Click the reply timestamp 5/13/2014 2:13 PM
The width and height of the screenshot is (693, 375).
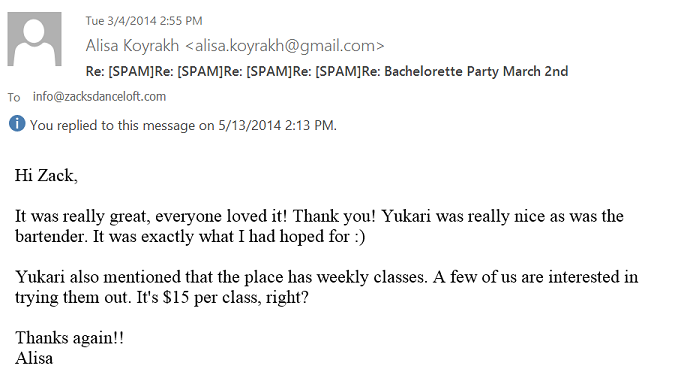(276, 126)
